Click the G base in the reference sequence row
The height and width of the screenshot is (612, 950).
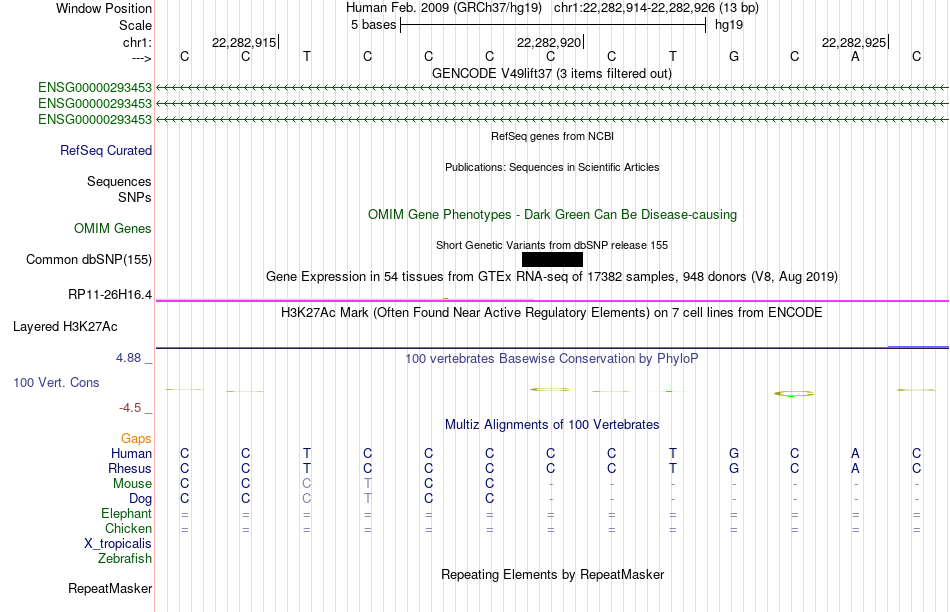click(x=734, y=56)
